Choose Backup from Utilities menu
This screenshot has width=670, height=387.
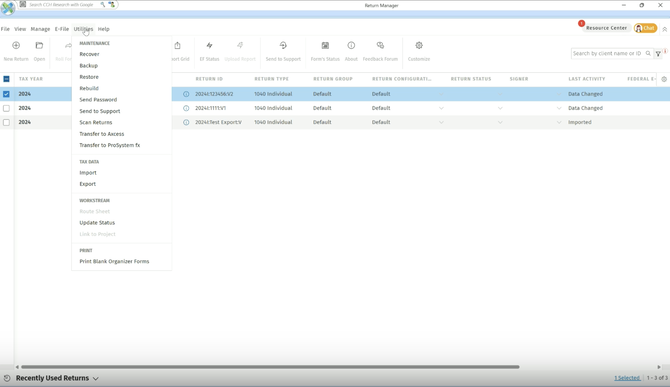88,66
